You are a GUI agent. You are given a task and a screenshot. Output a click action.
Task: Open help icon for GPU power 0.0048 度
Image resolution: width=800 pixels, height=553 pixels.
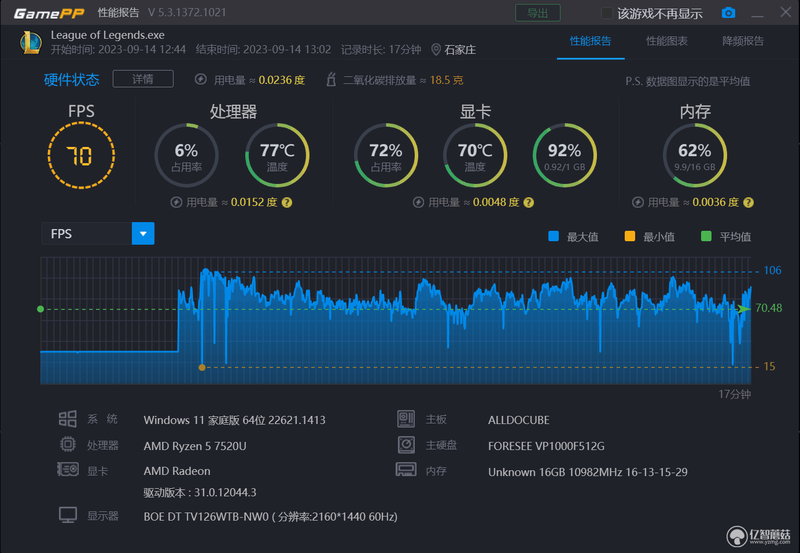click(x=529, y=203)
